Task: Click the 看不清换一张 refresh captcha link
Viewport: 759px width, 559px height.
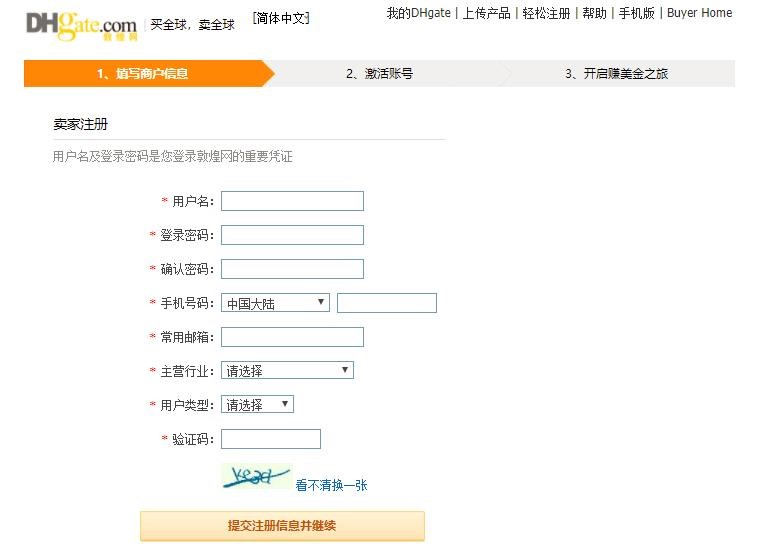Action: (x=331, y=485)
